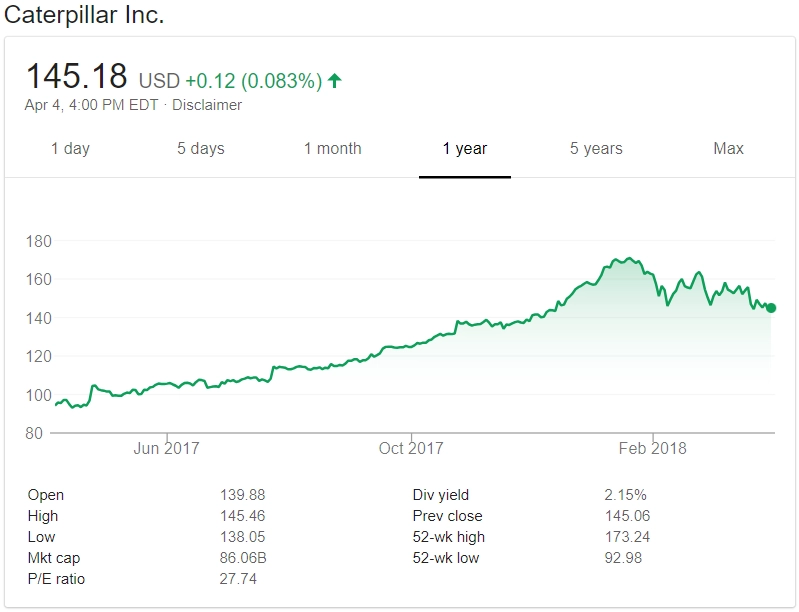Switch to the Max range tab
Image resolution: width=799 pixels, height=612 pixels.
[x=728, y=148]
